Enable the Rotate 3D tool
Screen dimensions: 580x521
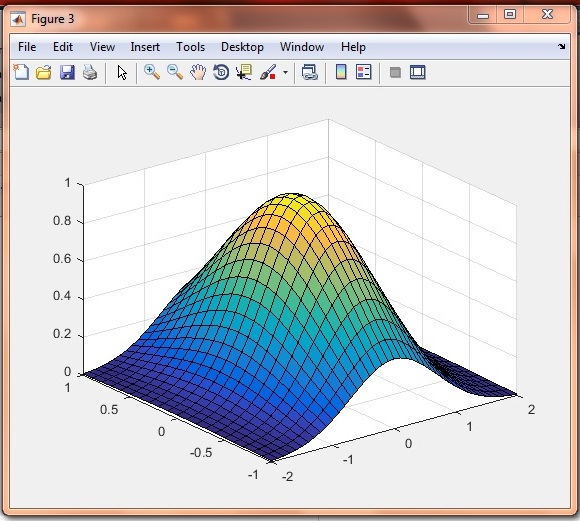coord(221,72)
